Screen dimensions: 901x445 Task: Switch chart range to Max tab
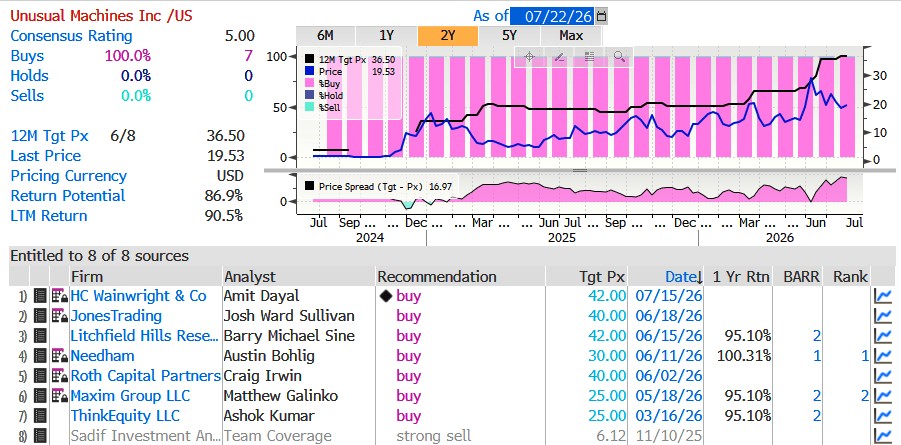(x=571, y=36)
